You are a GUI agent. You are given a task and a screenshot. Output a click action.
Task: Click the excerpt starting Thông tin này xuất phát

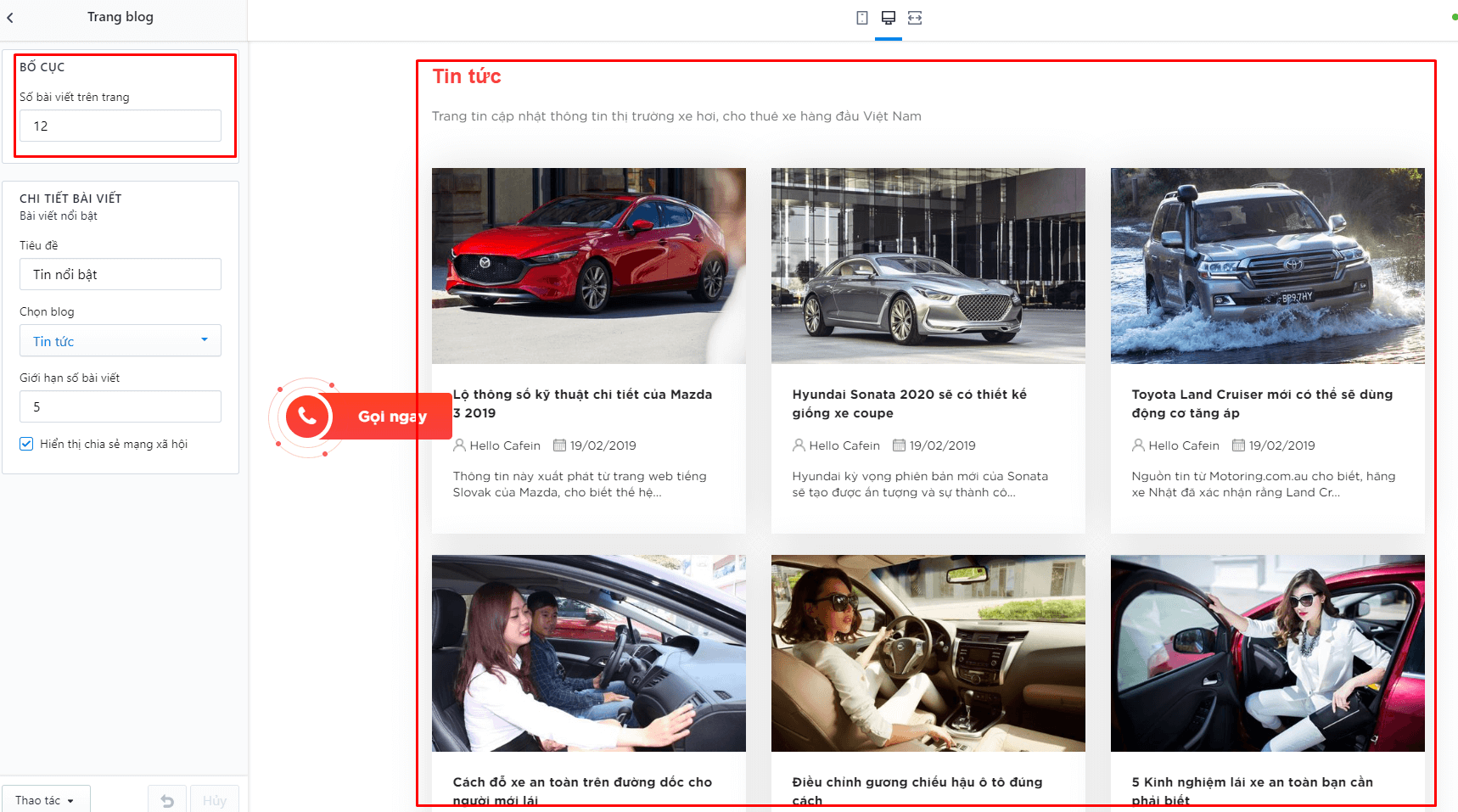point(580,484)
